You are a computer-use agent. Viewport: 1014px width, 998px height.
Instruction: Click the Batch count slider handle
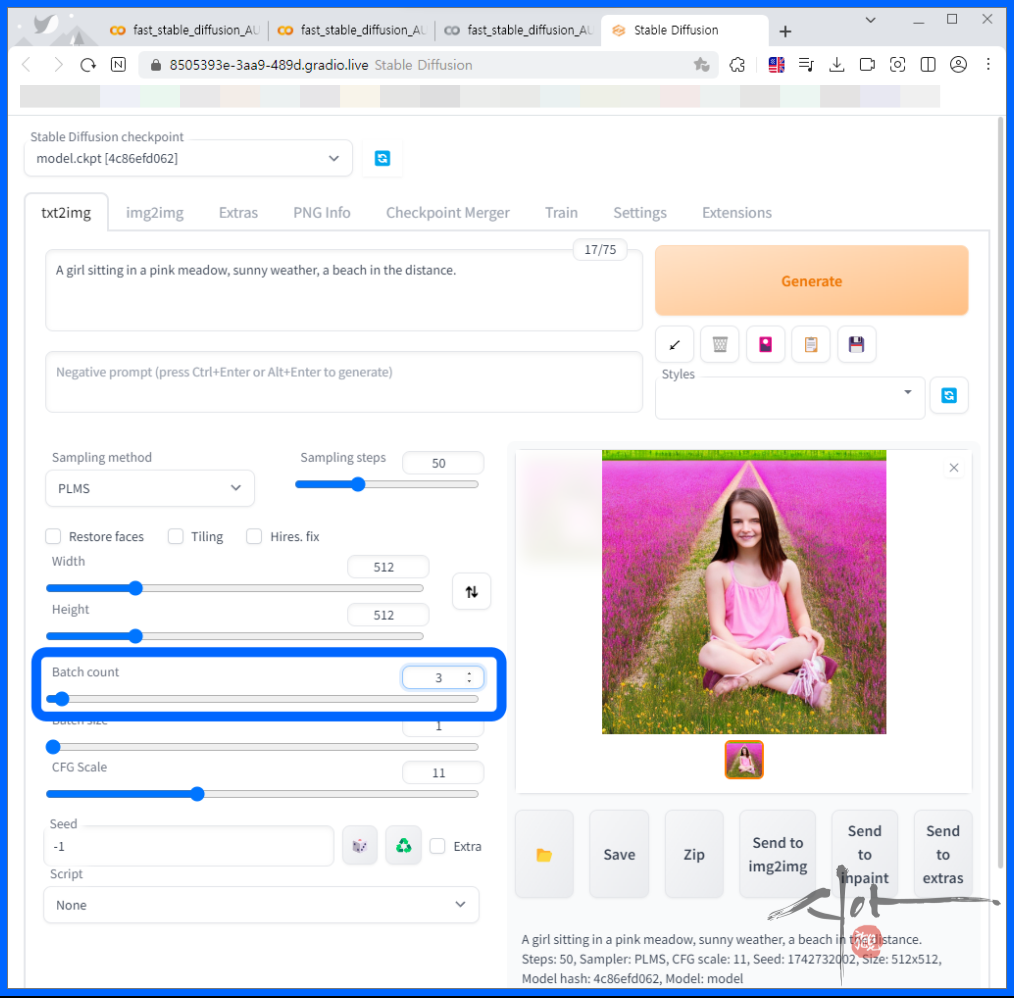click(x=61, y=699)
